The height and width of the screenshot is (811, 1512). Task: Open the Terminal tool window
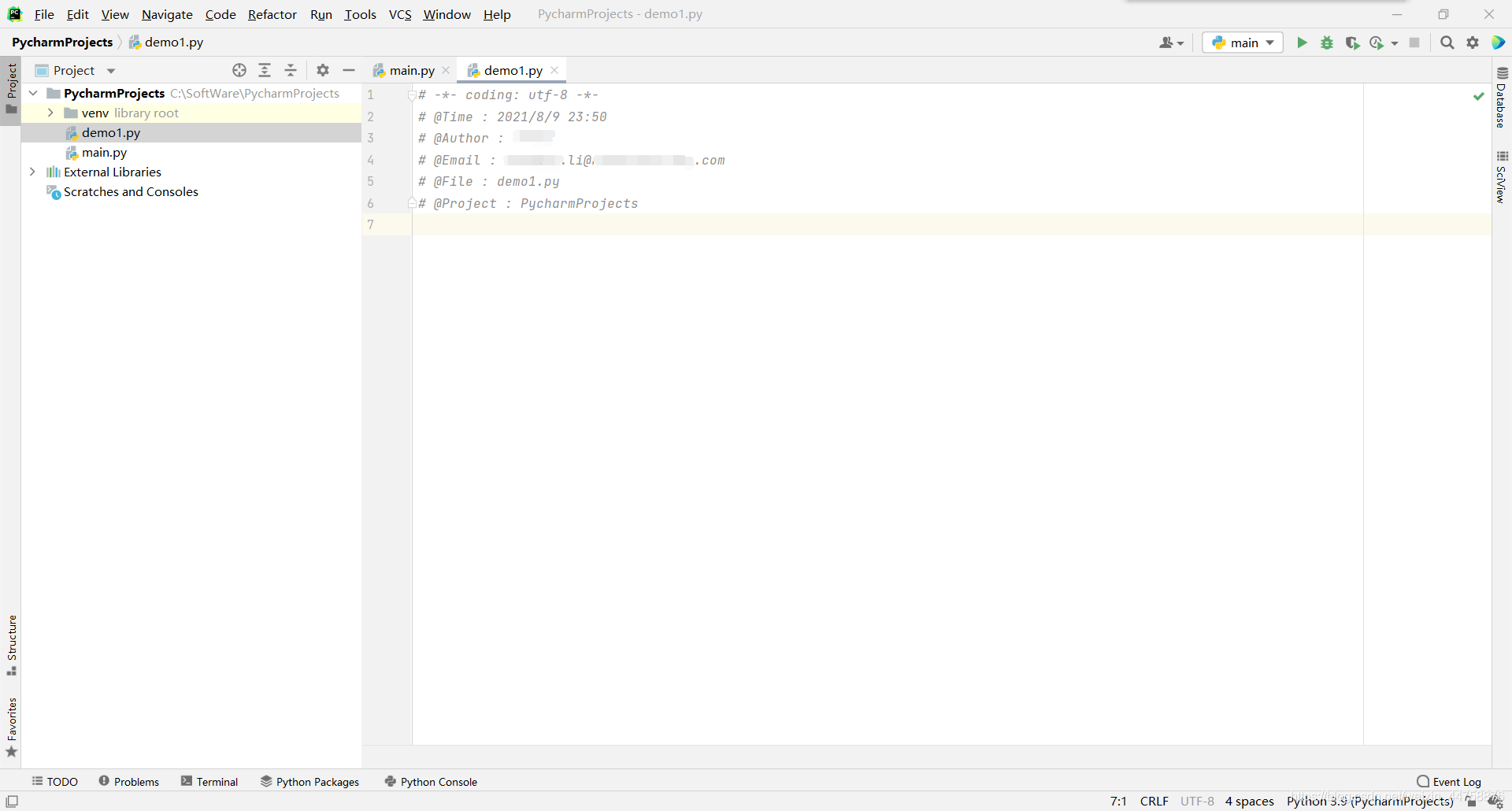[209, 781]
